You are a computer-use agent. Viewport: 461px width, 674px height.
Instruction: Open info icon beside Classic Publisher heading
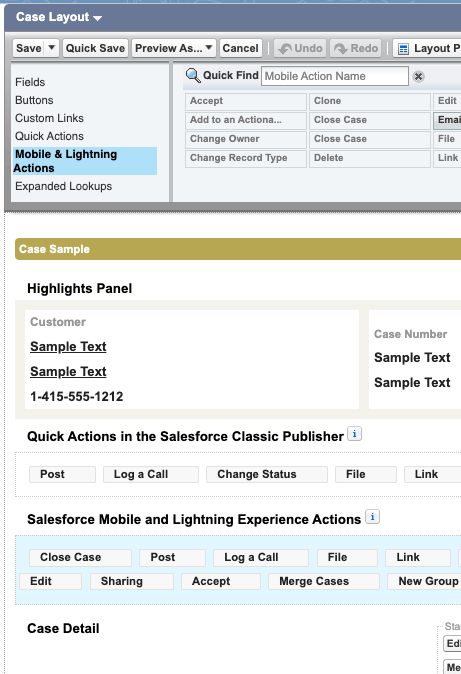tap(354, 434)
